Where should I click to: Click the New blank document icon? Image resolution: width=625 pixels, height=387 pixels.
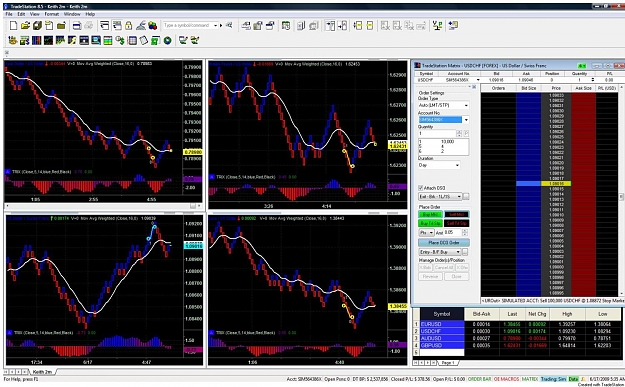pyautogui.click(x=13, y=26)
